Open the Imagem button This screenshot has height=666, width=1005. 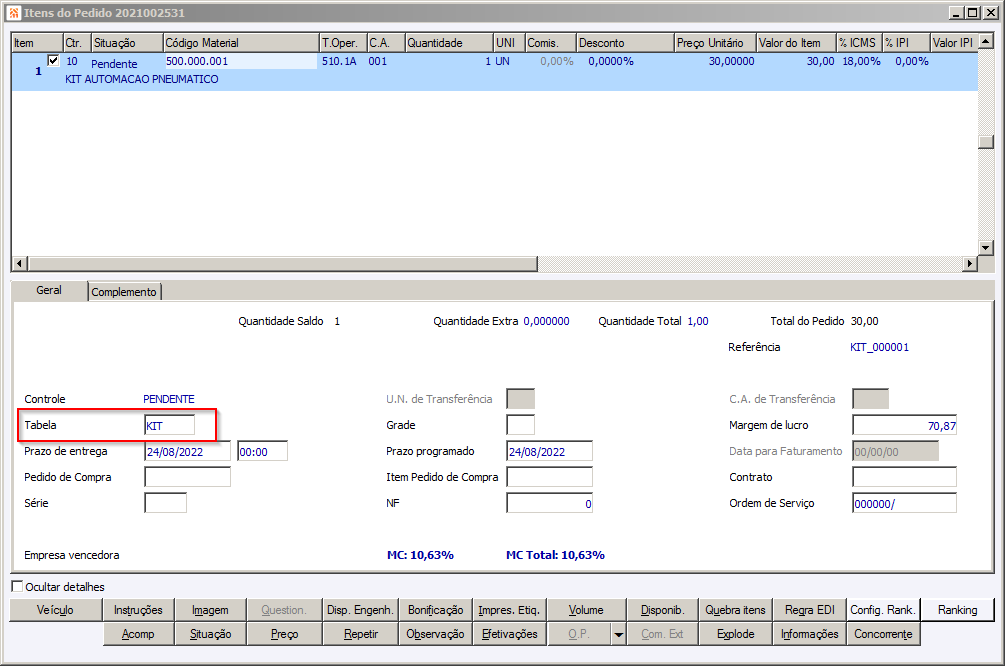pyautogui.click(x=210, y=610)
